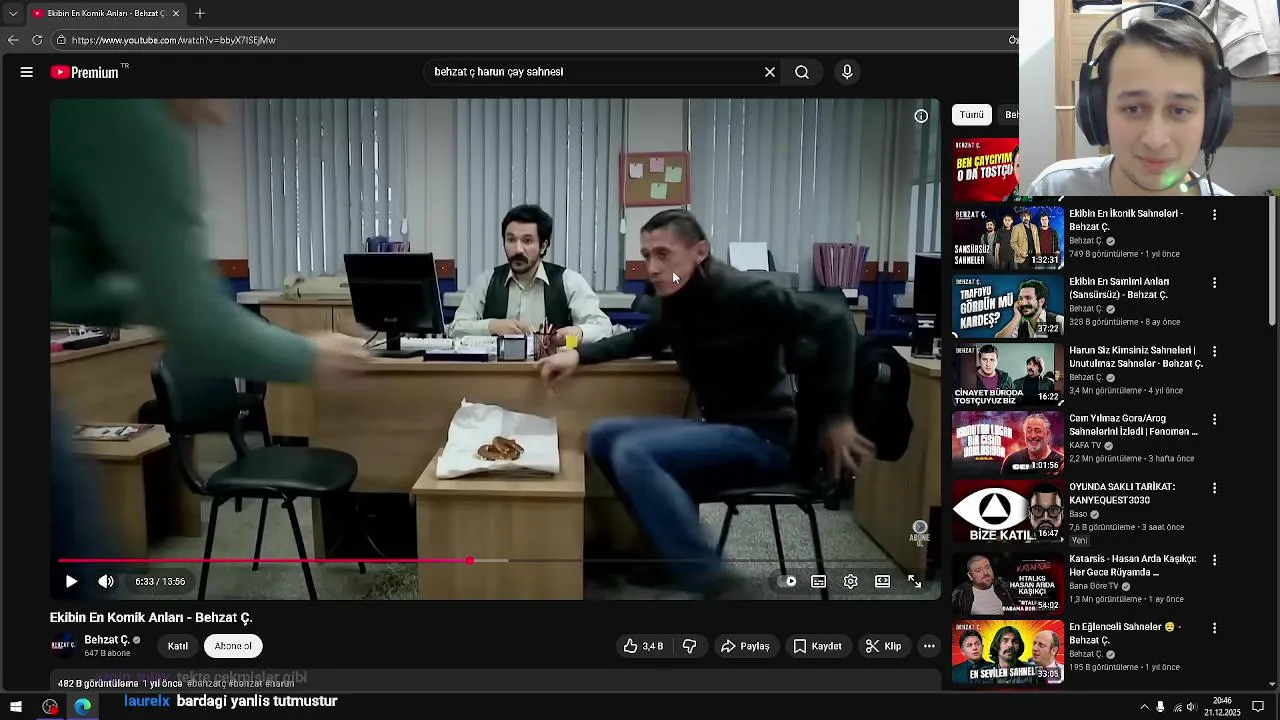Open options for Cem Yılmaz Gora/Arog video

[x=1215, y=419]
